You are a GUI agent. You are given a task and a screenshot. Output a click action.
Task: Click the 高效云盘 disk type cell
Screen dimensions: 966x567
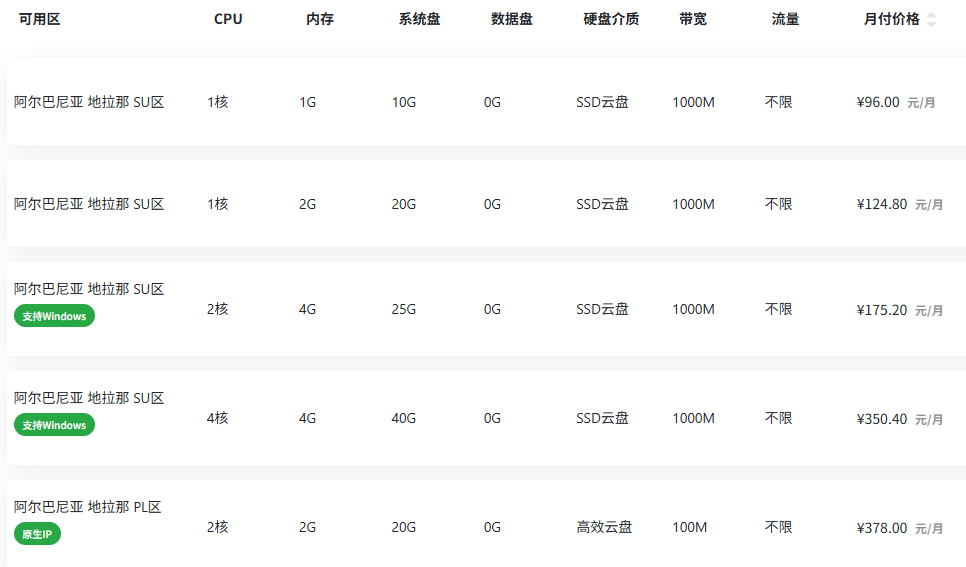[604, 527]
